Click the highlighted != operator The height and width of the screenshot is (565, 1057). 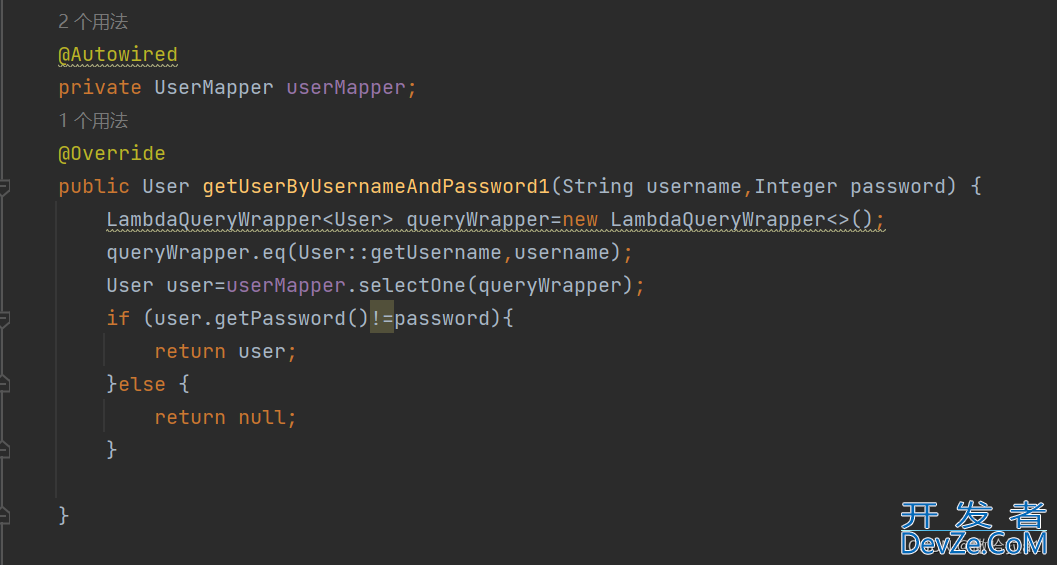click(x=382, y=318)
